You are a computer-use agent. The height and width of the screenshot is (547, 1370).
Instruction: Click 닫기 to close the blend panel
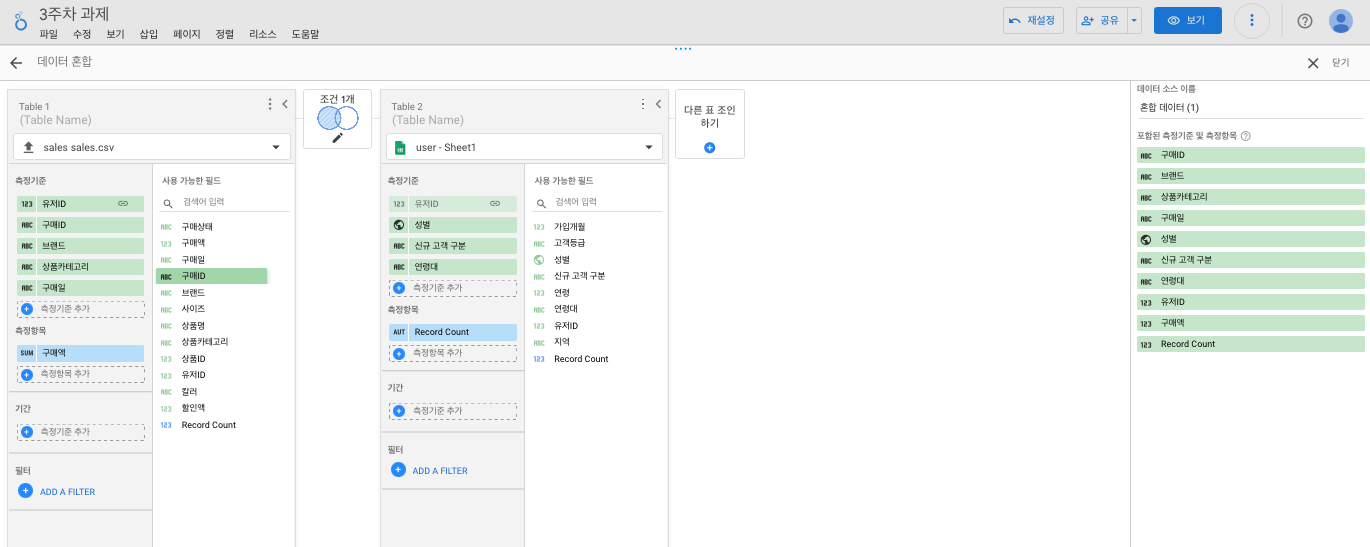(x=1340, y=63)
